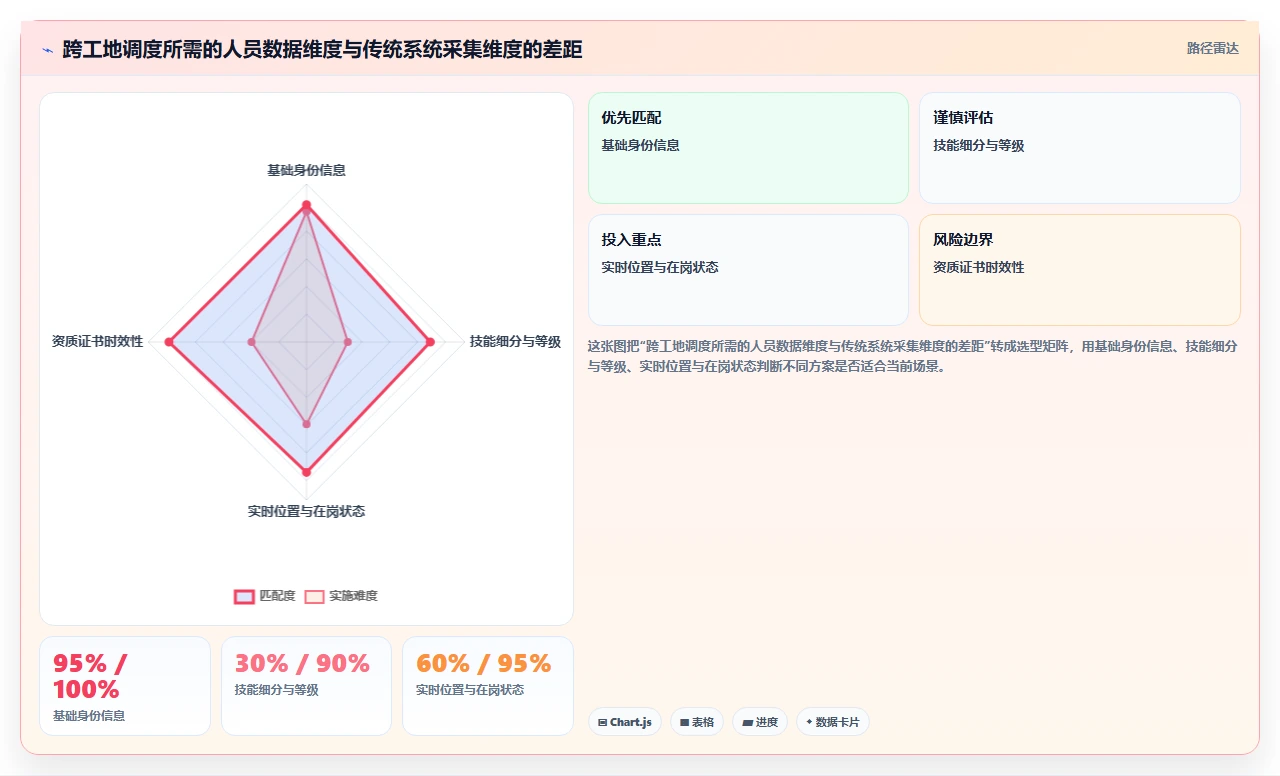Open the 谨慎评估 card
This screenshot has width=1280, height=776.
[1080, 148]
